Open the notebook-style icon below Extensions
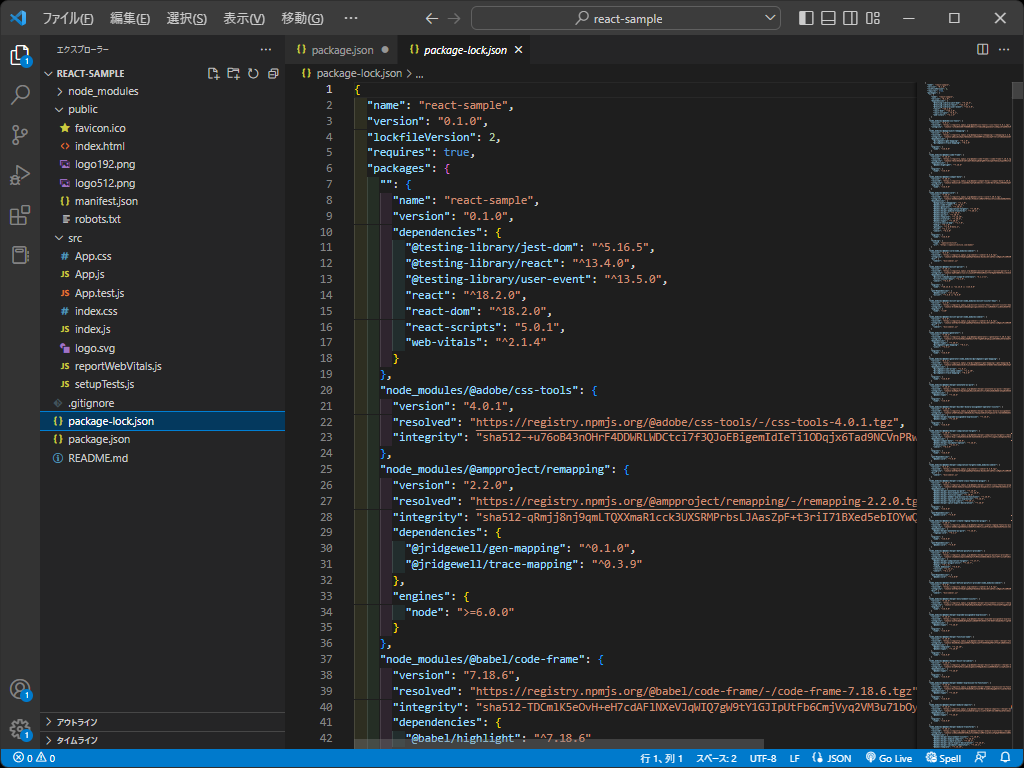This screenshot has height=768, width=1024. (x=20, y=255)
